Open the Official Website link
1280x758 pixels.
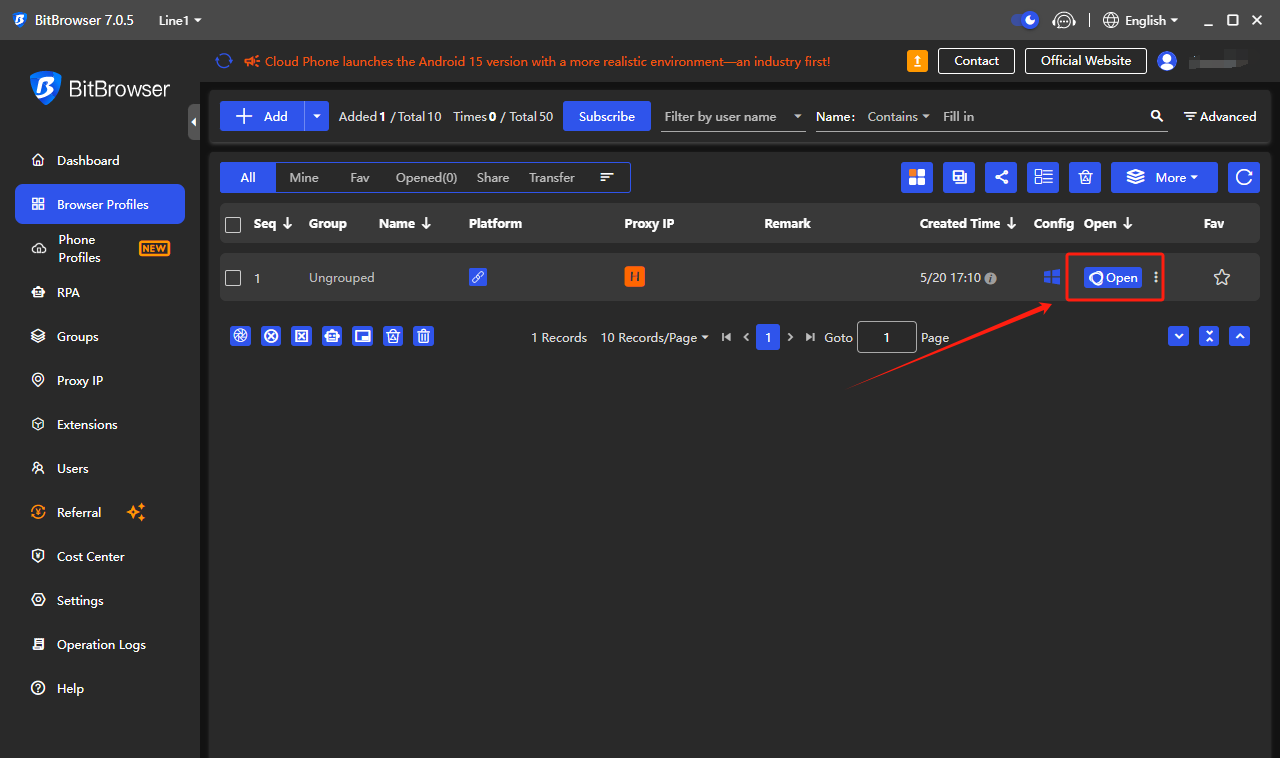1086,61
